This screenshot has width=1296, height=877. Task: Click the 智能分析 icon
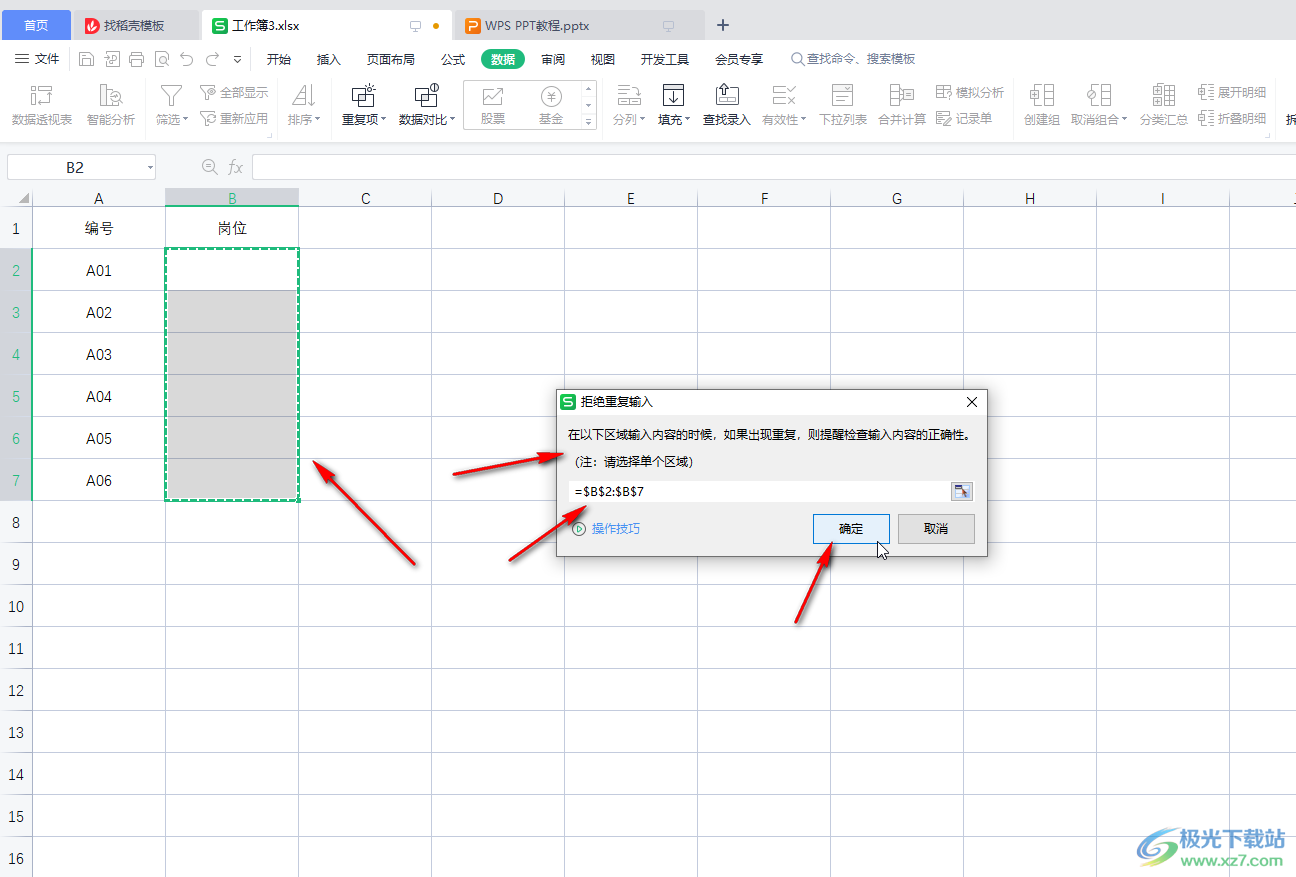pos(111,106)
